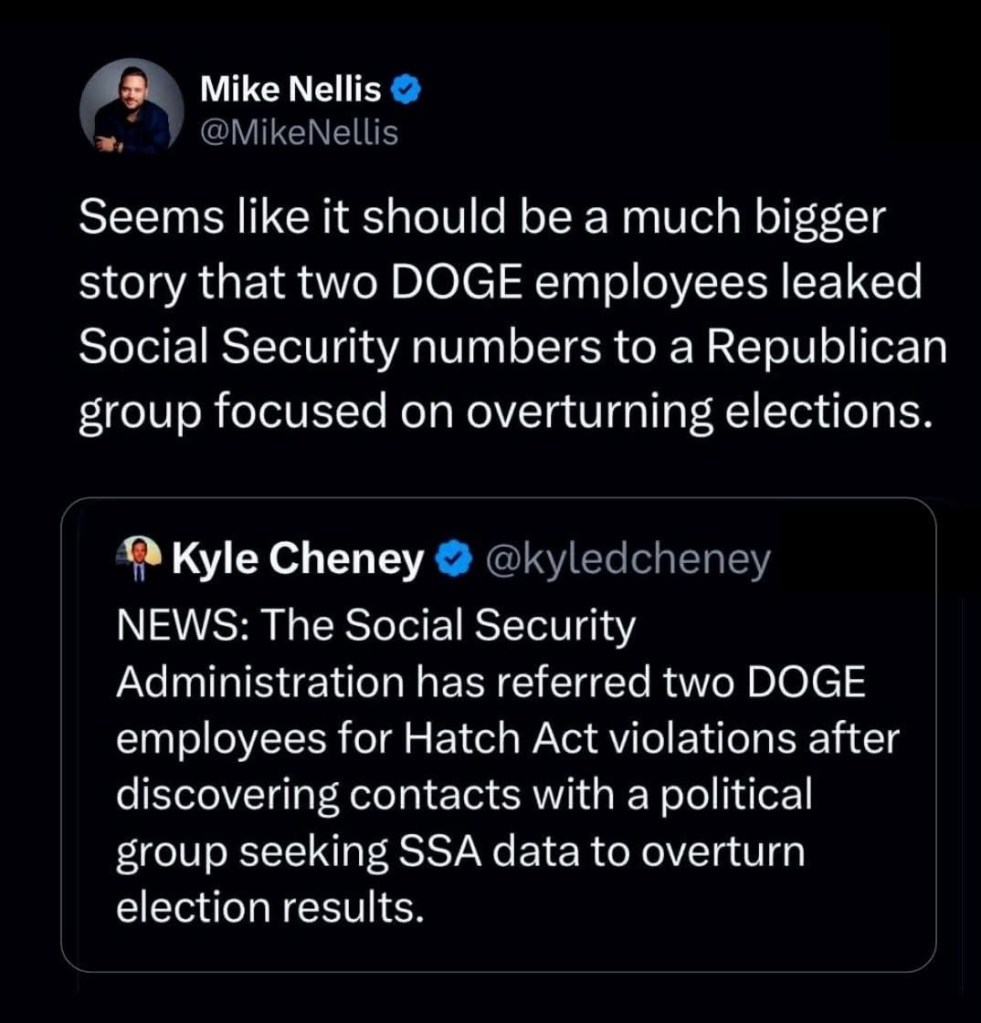Screen dimensions: 981x1023
Task: Open the Kyle Cheney display name
Action: coord(298,561)
